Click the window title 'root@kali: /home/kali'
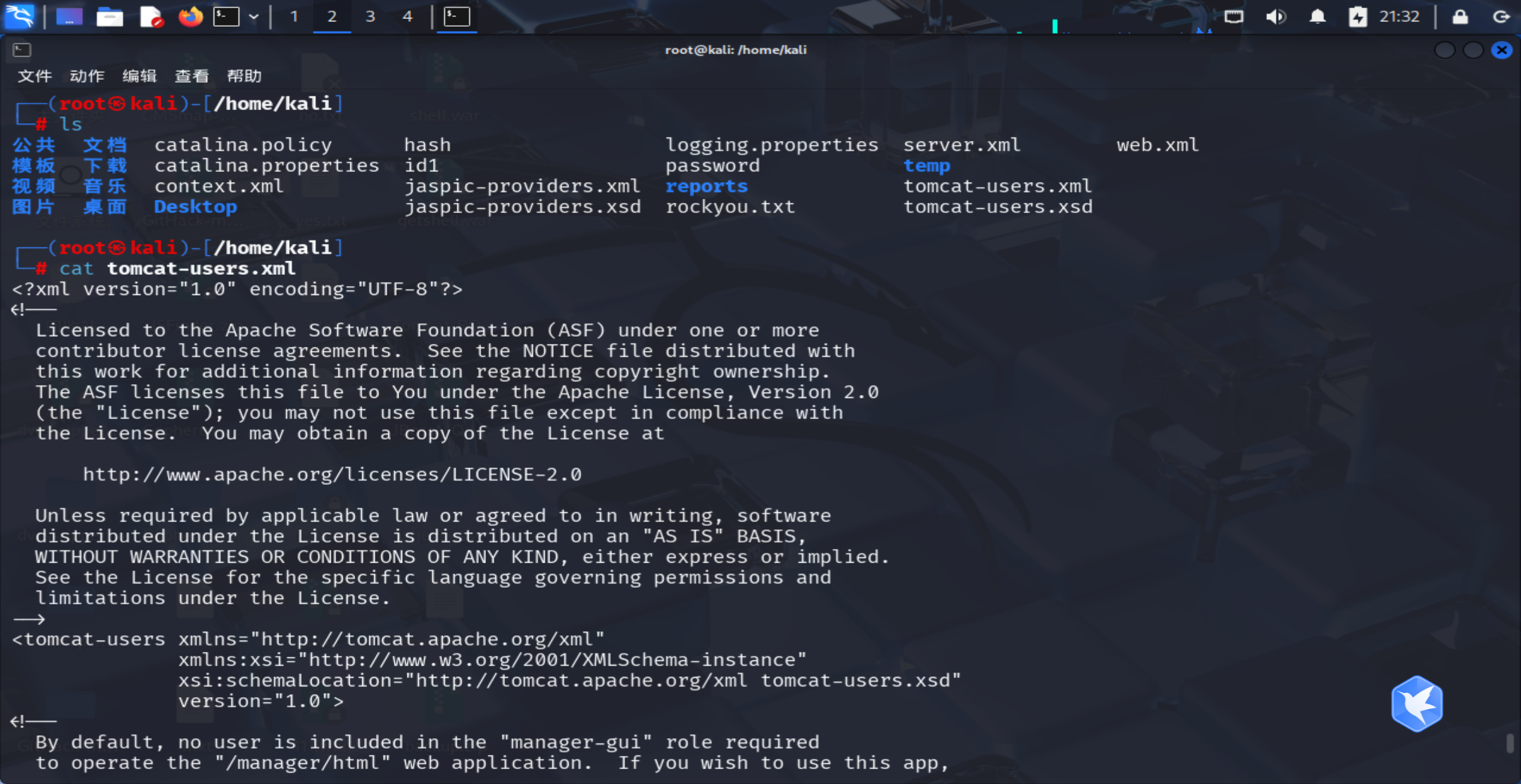1521x784 pixels. click(736, 50)
